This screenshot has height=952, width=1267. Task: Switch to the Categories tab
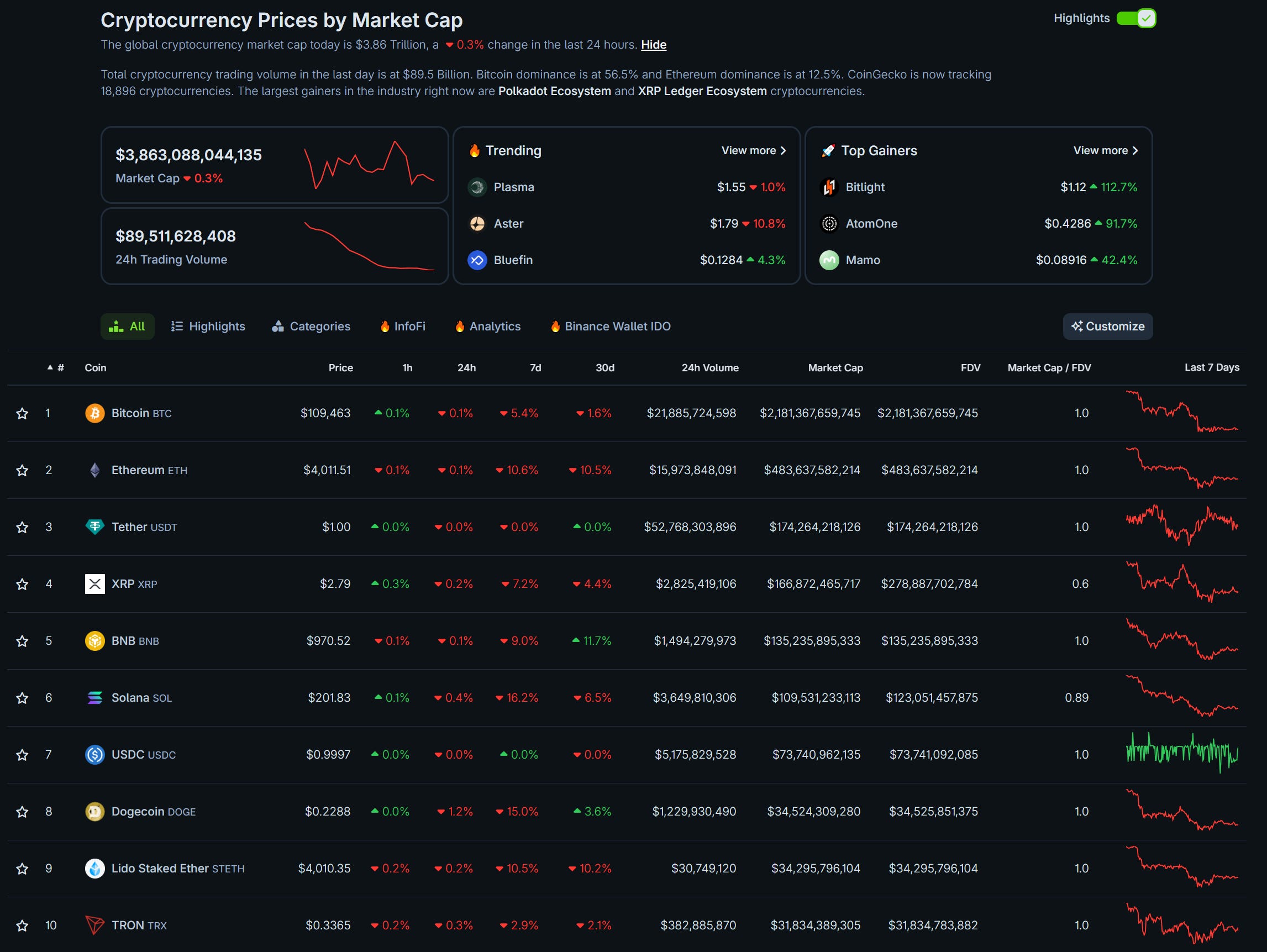pyautogui.click(x=311, y=327)
